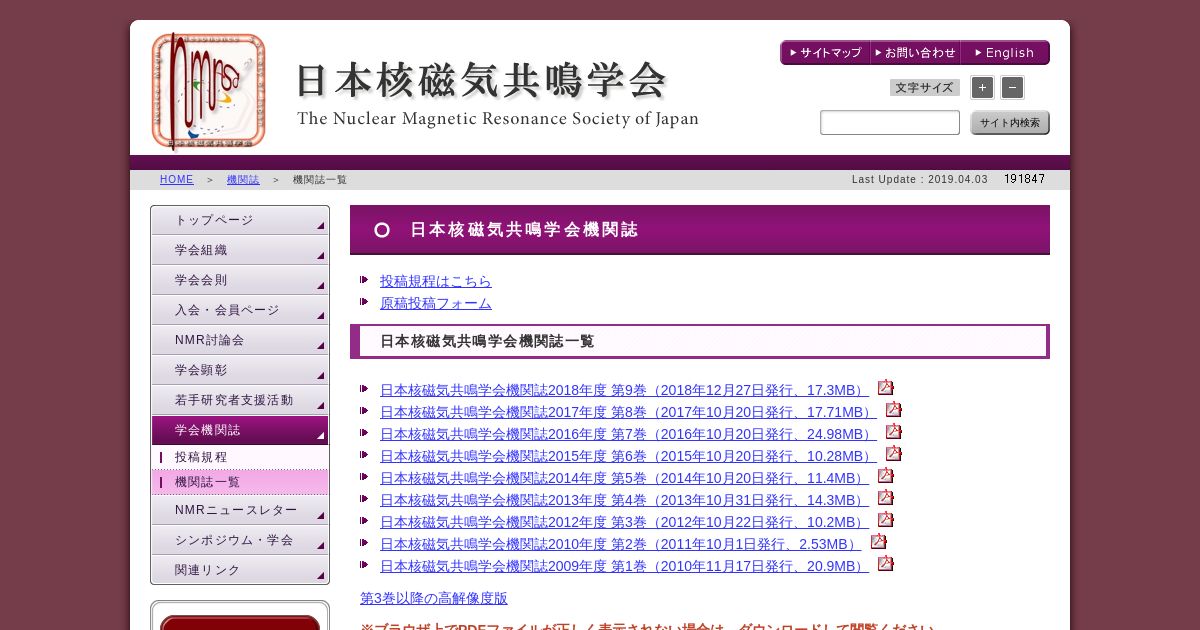This screenshot has height=630, width=1200.
Task: Go to HOME breadcrumb link
Action: pyautogui.click(x=177, y=180)
